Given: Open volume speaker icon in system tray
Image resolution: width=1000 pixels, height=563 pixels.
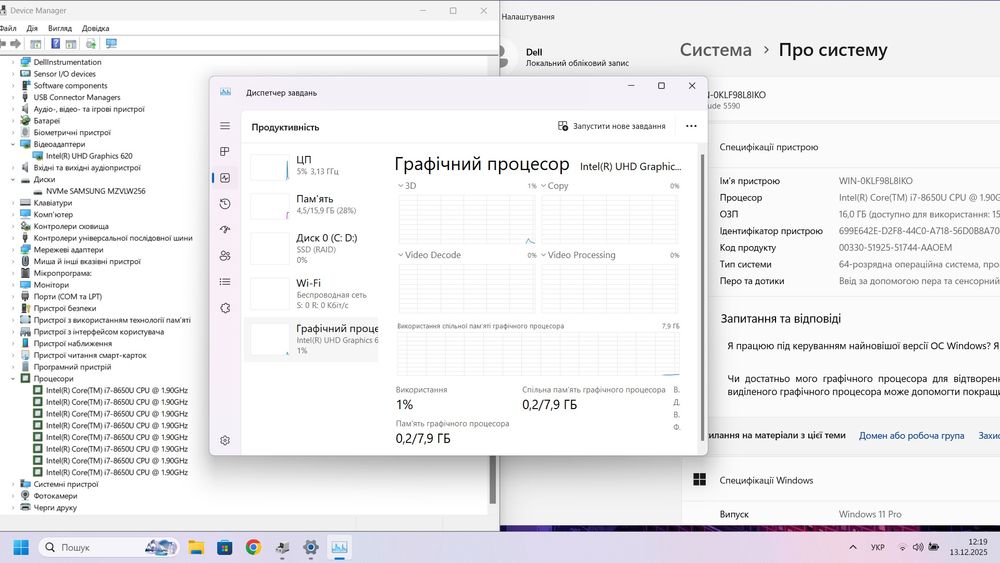Looking at the screenshot, I should coord(918,547).
